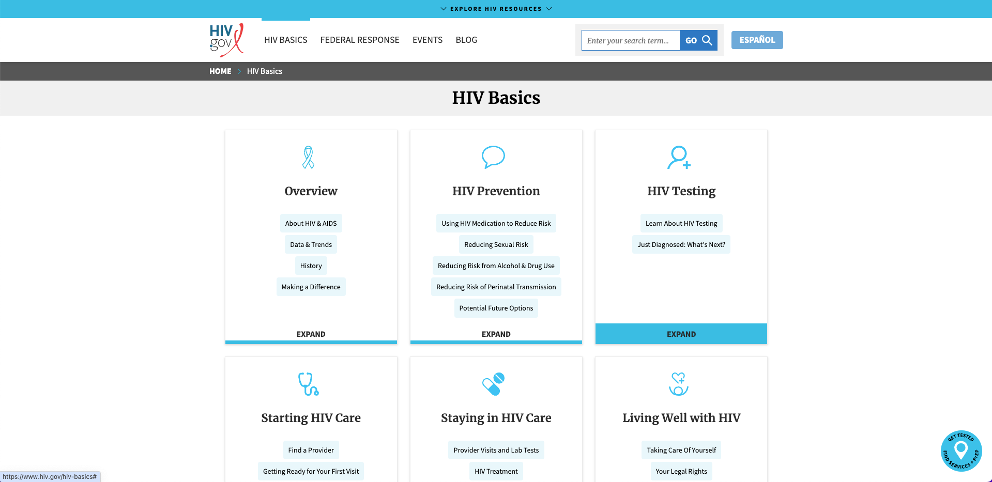Click the stethoscope Starting HIV Care icon
This screenshot has width=992, height=482.
click(x=308, y=384)
